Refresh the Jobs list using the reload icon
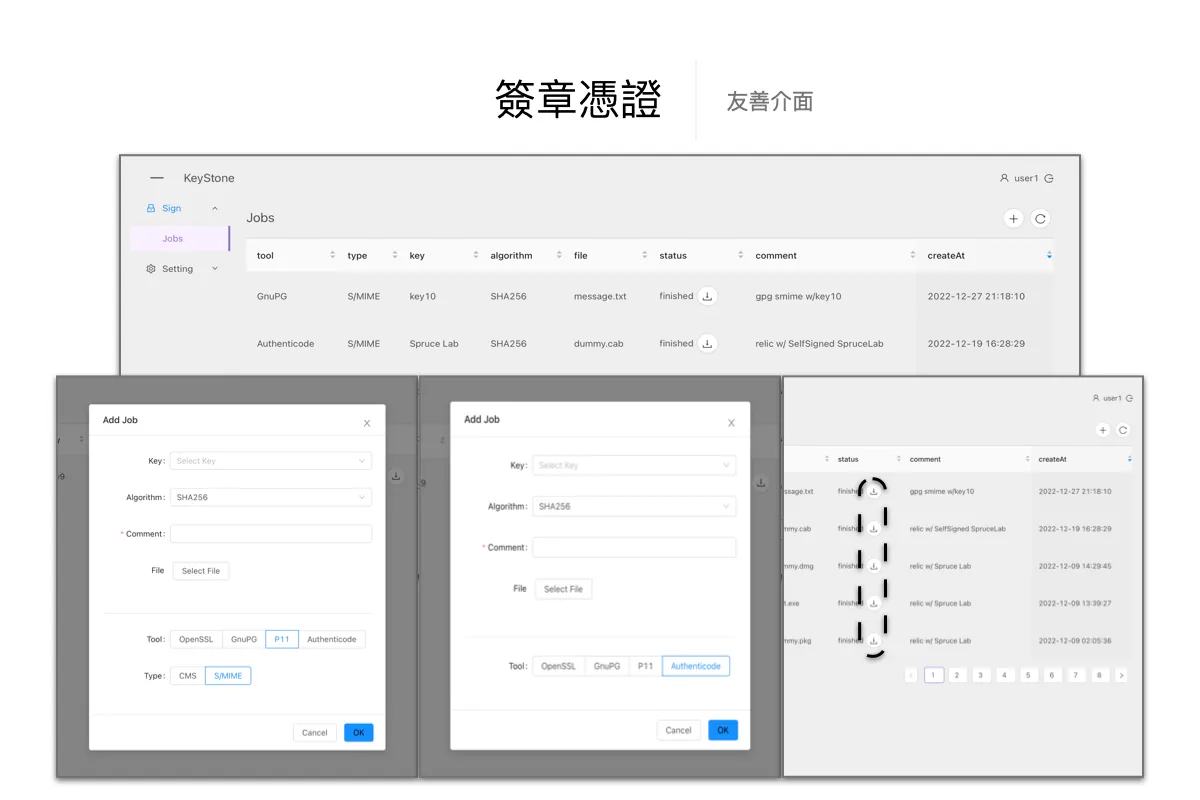Screen dimensions: 1200x800 click(1040, 218)
